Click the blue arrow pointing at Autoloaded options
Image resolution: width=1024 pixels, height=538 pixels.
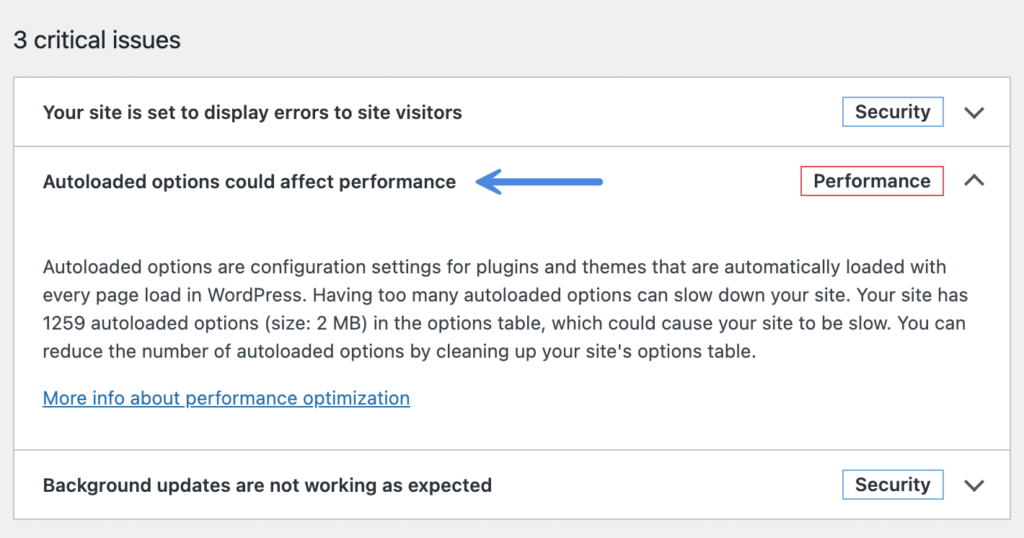pyautogui.click(x=539, y=182)
